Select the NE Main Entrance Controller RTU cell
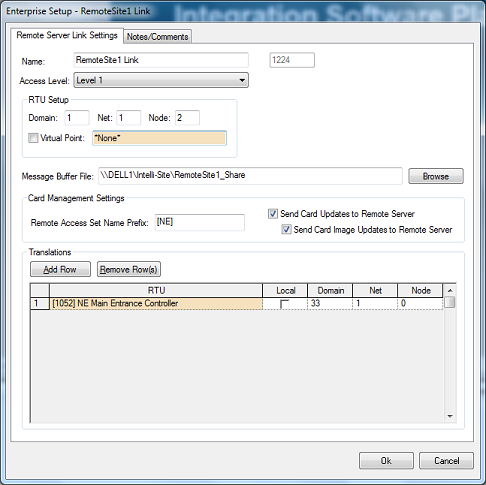 pyautogui.click(x=156, y=303)
